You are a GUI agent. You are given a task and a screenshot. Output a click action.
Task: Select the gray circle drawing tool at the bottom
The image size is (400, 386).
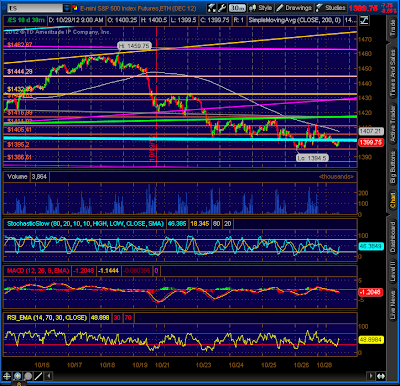(28, 376)
